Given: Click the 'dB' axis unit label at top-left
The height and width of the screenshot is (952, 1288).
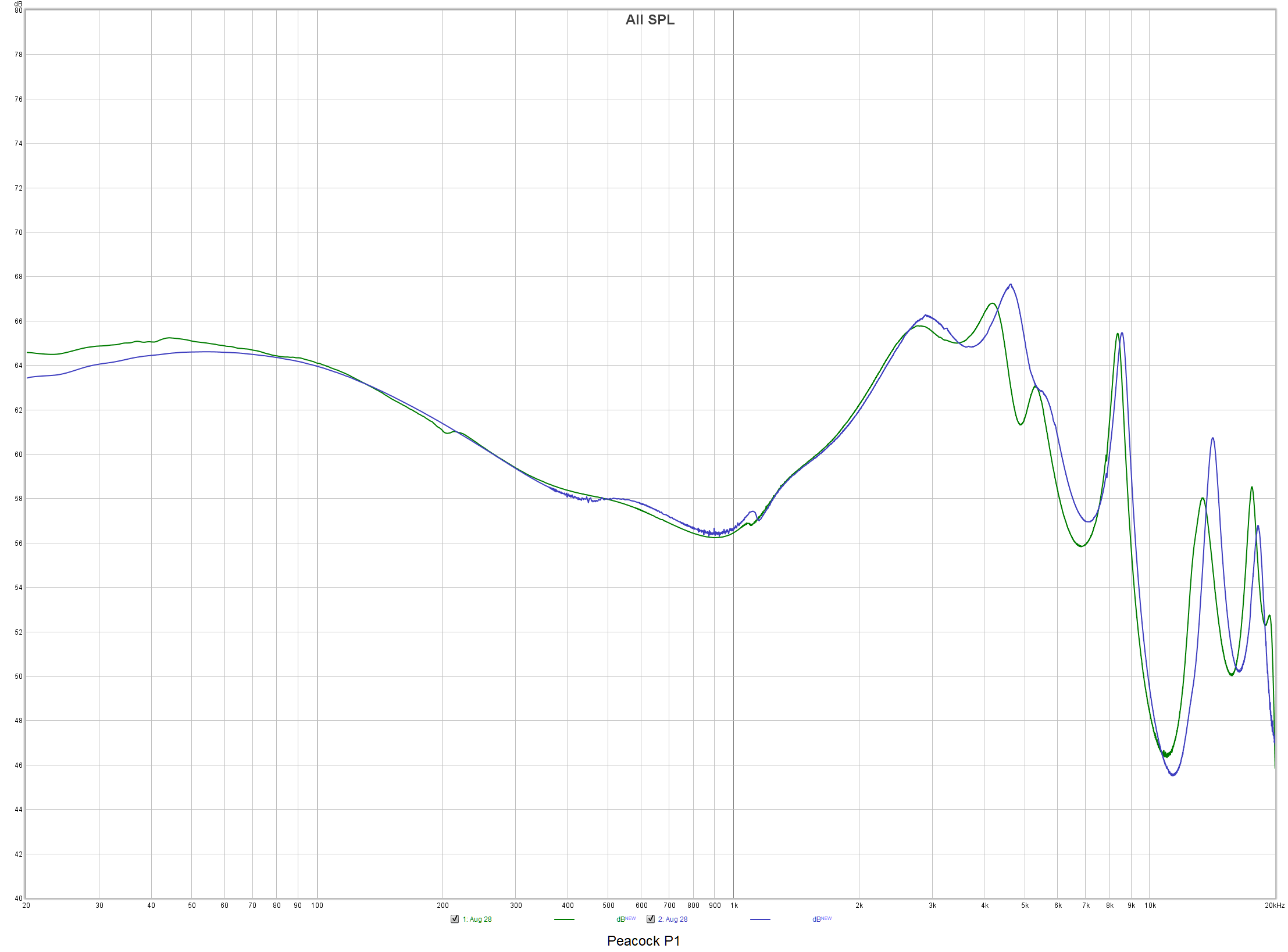Looking at the screenshot, I should (18, 3).
